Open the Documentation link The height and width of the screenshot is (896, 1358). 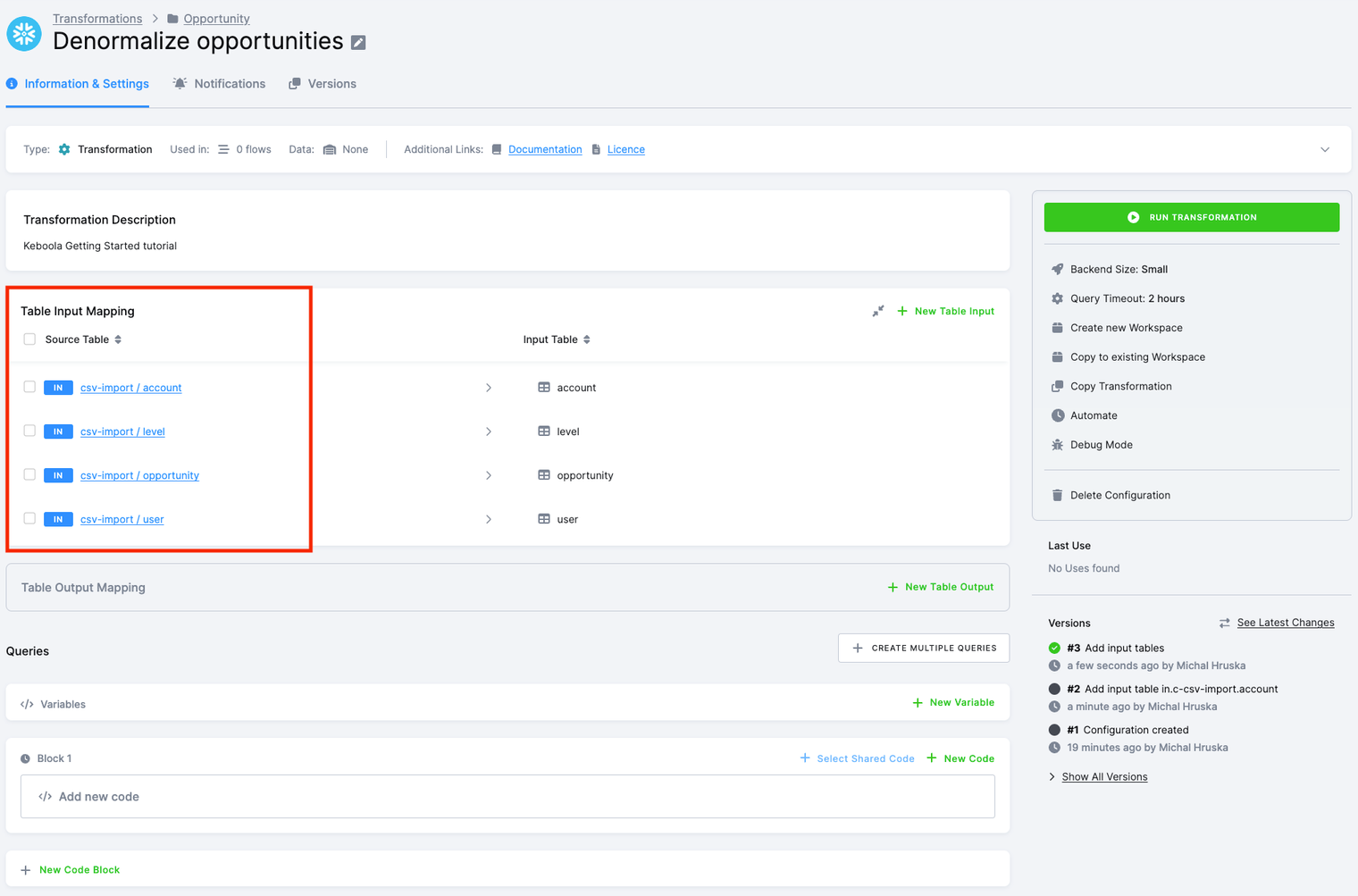545,149
